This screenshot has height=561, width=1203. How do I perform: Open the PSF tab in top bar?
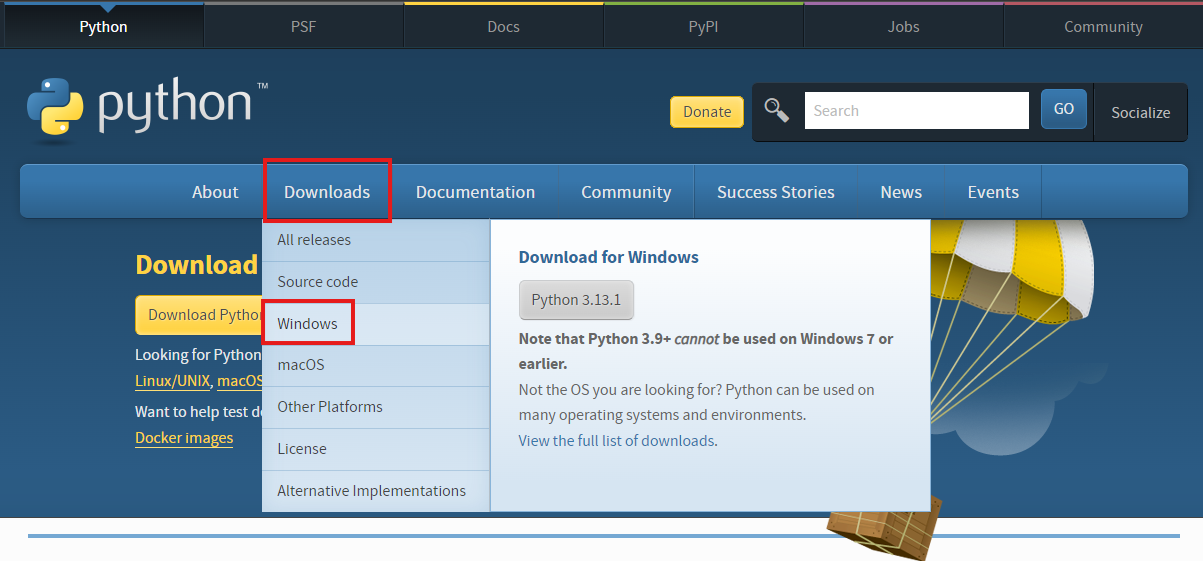pos(303,26)
